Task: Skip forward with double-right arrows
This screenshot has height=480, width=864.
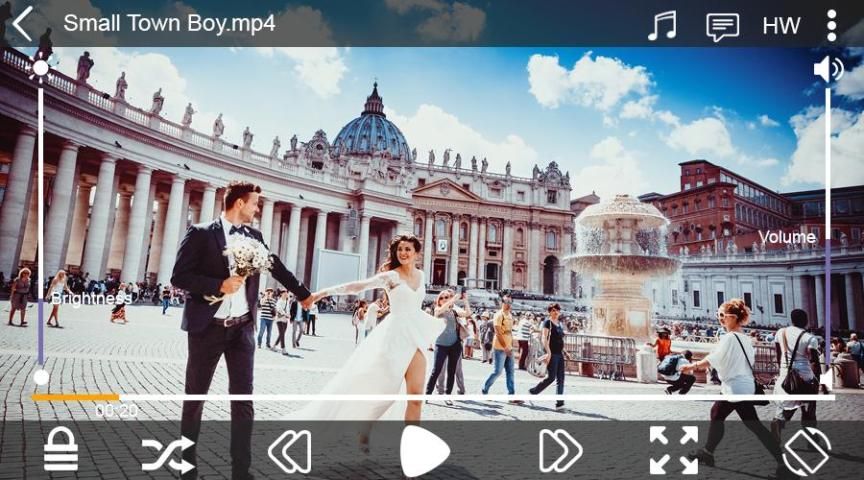Action: (560, 451)
